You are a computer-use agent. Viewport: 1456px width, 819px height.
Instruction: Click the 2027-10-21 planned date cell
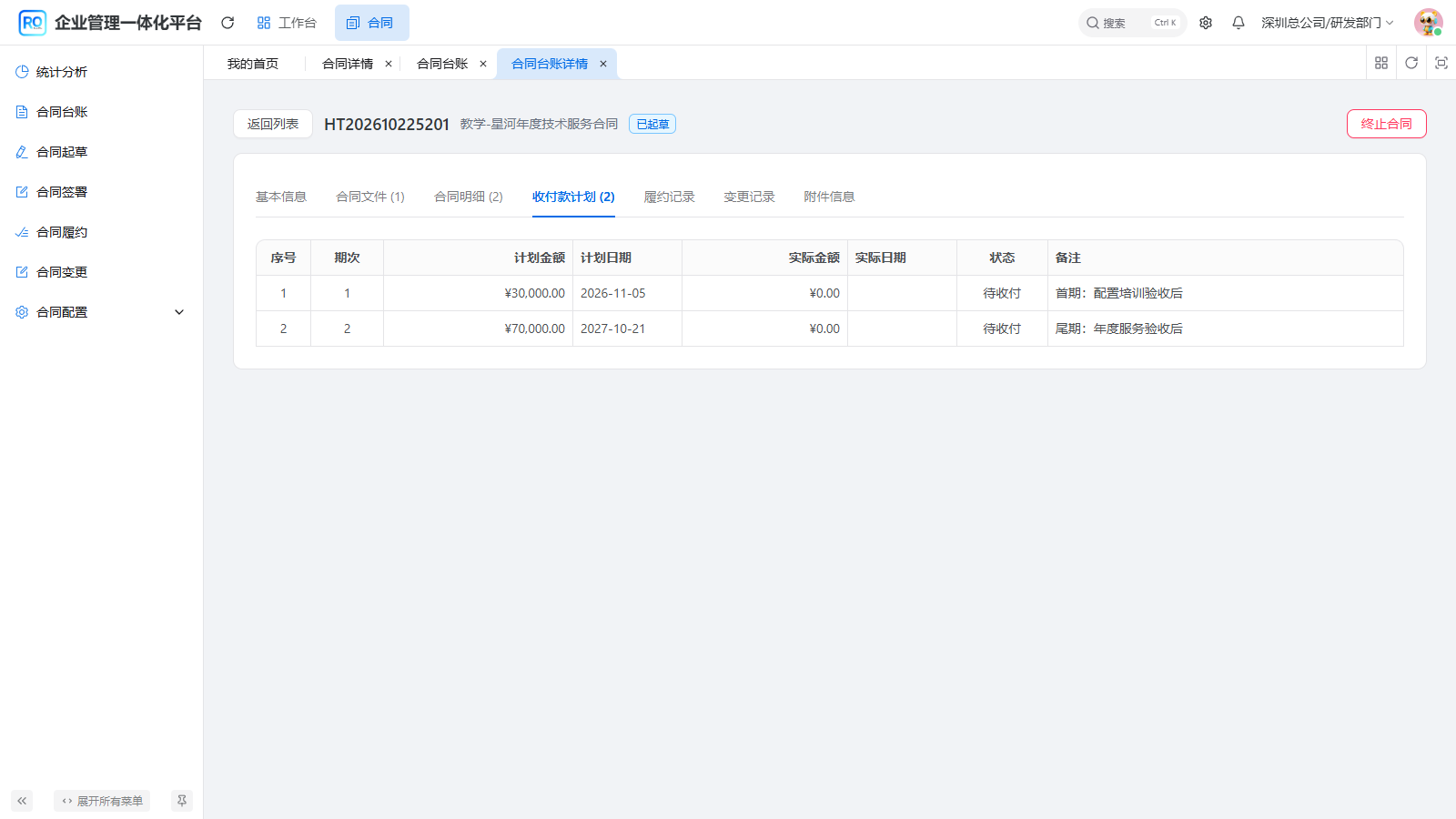tap(627, 329)
